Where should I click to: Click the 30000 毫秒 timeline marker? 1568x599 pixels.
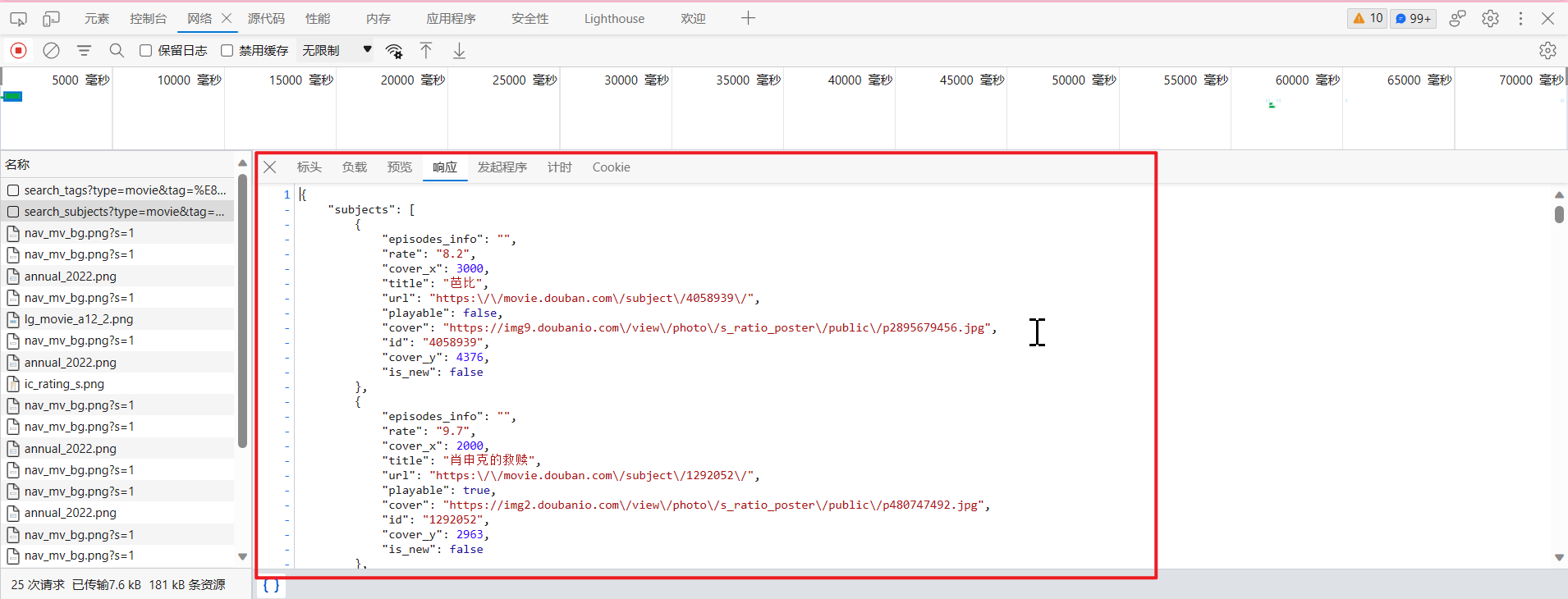(636, 80)
